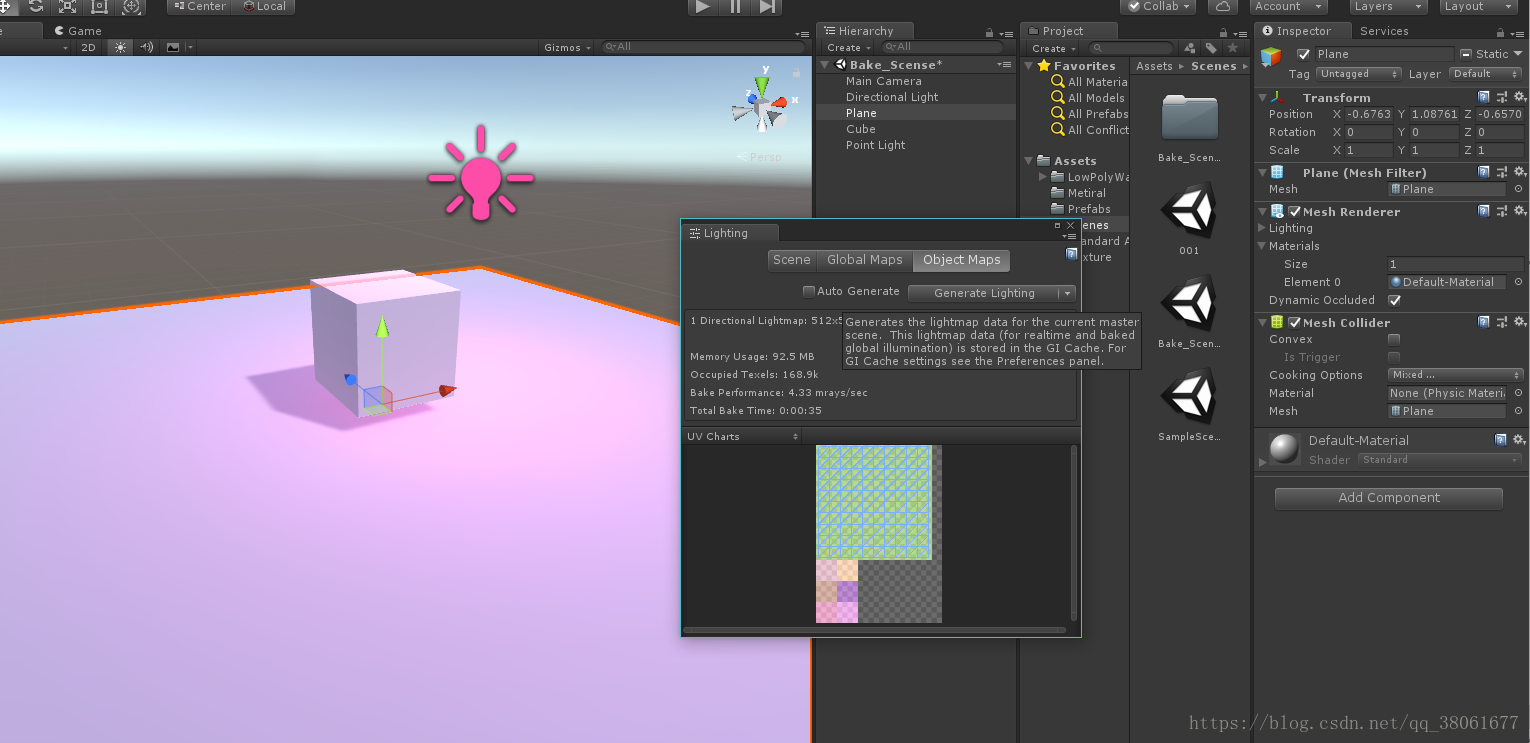Toggle the Local handle rotation button

(263, 6)
